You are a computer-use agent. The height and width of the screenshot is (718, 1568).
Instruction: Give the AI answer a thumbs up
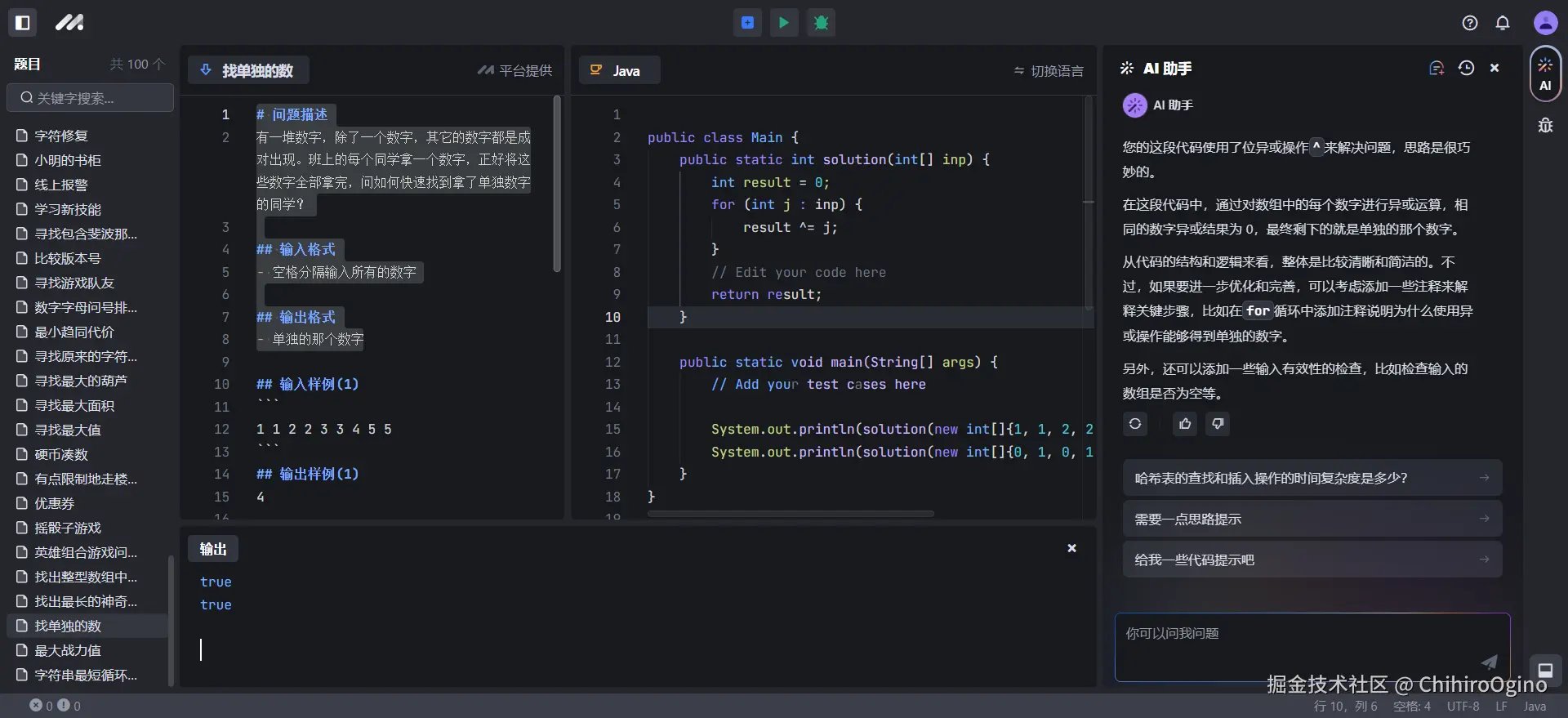coord(1185,424)
